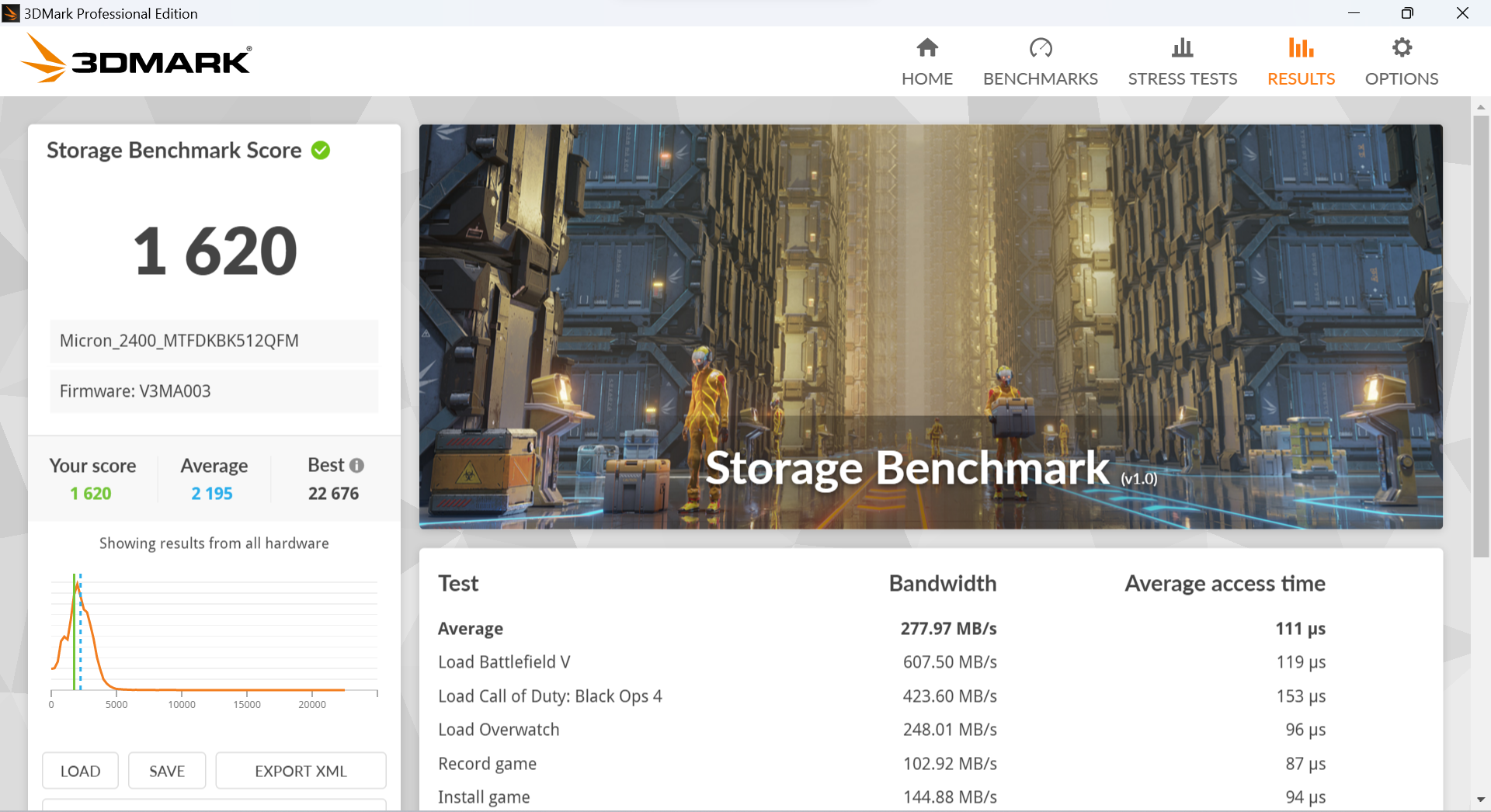Viewport: 1491px width, 812px height.
Task: Click the Average row label in results table
Action: tap(471, 629)
